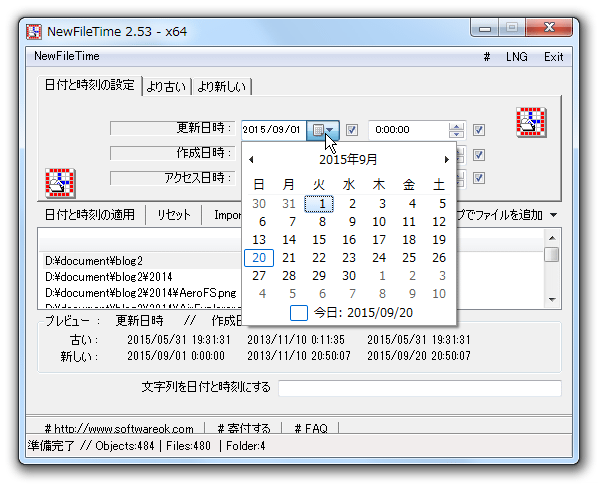Select day 15 in the calendar
This screenshot has width=602, height=487.
319,240
